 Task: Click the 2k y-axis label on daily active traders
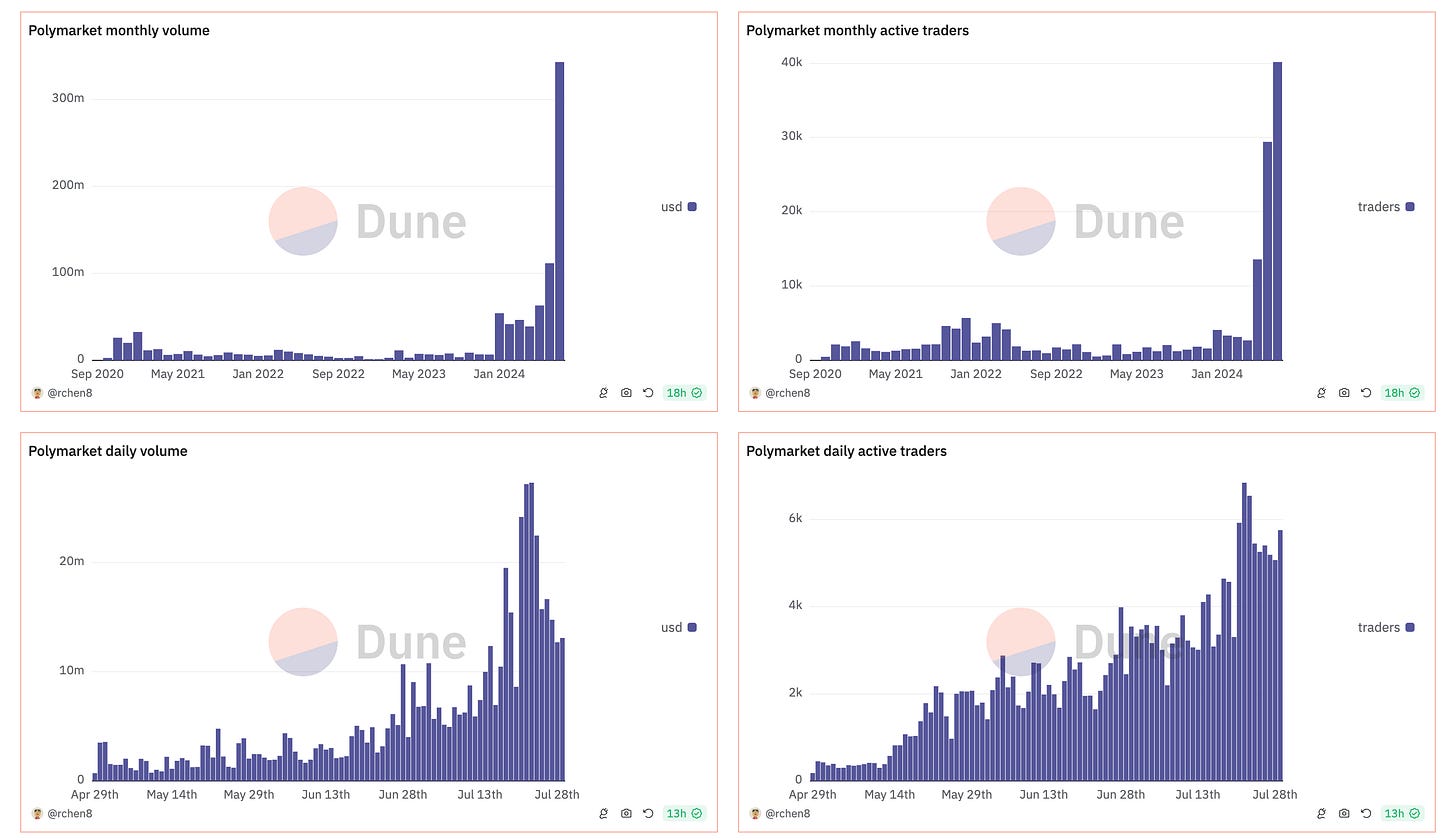795,693
